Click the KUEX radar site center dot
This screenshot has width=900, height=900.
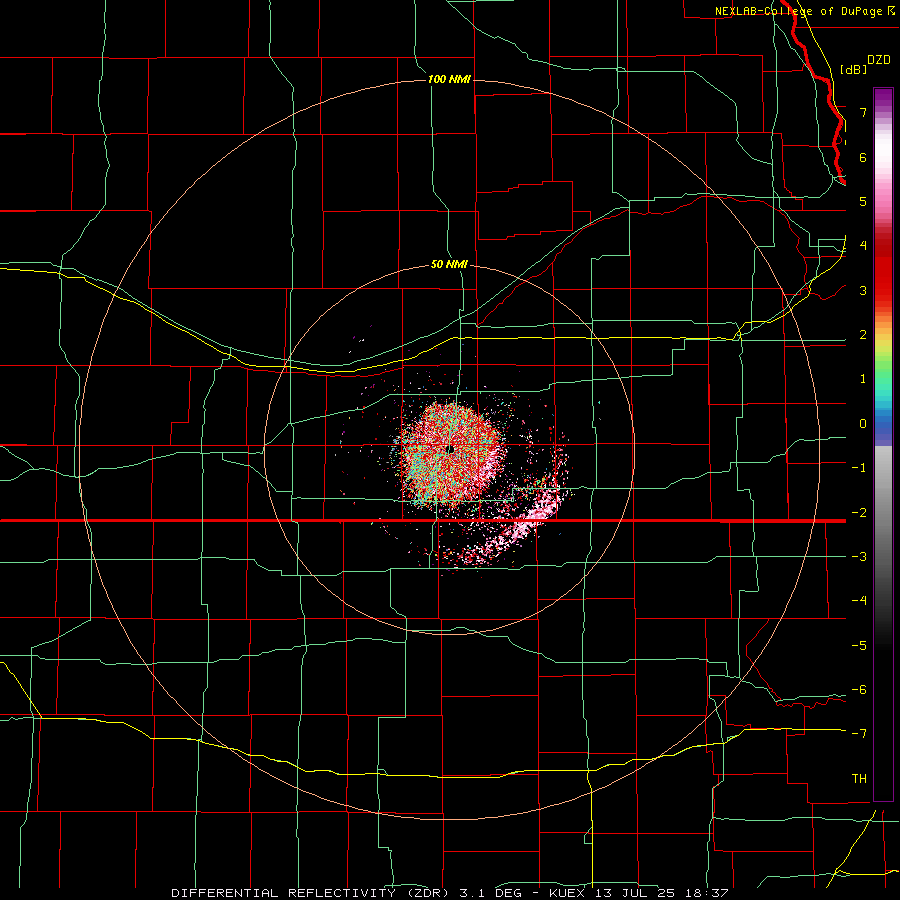click(x=450, y=449)
